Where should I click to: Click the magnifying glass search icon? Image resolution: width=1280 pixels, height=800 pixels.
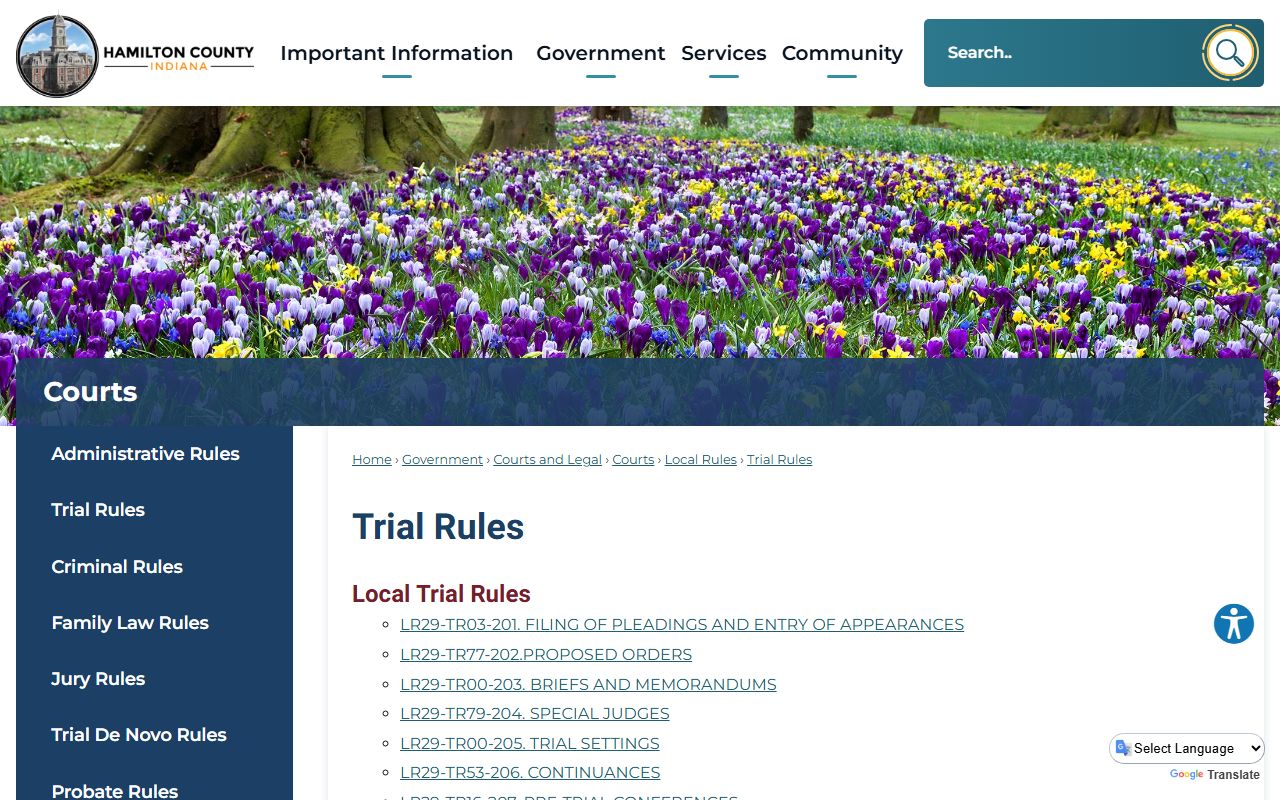pos(1230,53)
